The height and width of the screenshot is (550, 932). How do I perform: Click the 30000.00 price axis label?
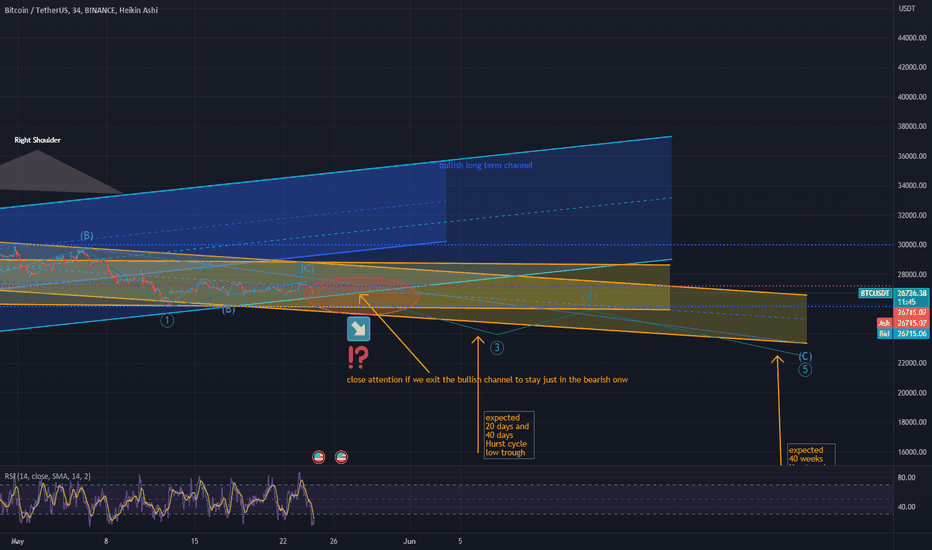pos(912,244)
